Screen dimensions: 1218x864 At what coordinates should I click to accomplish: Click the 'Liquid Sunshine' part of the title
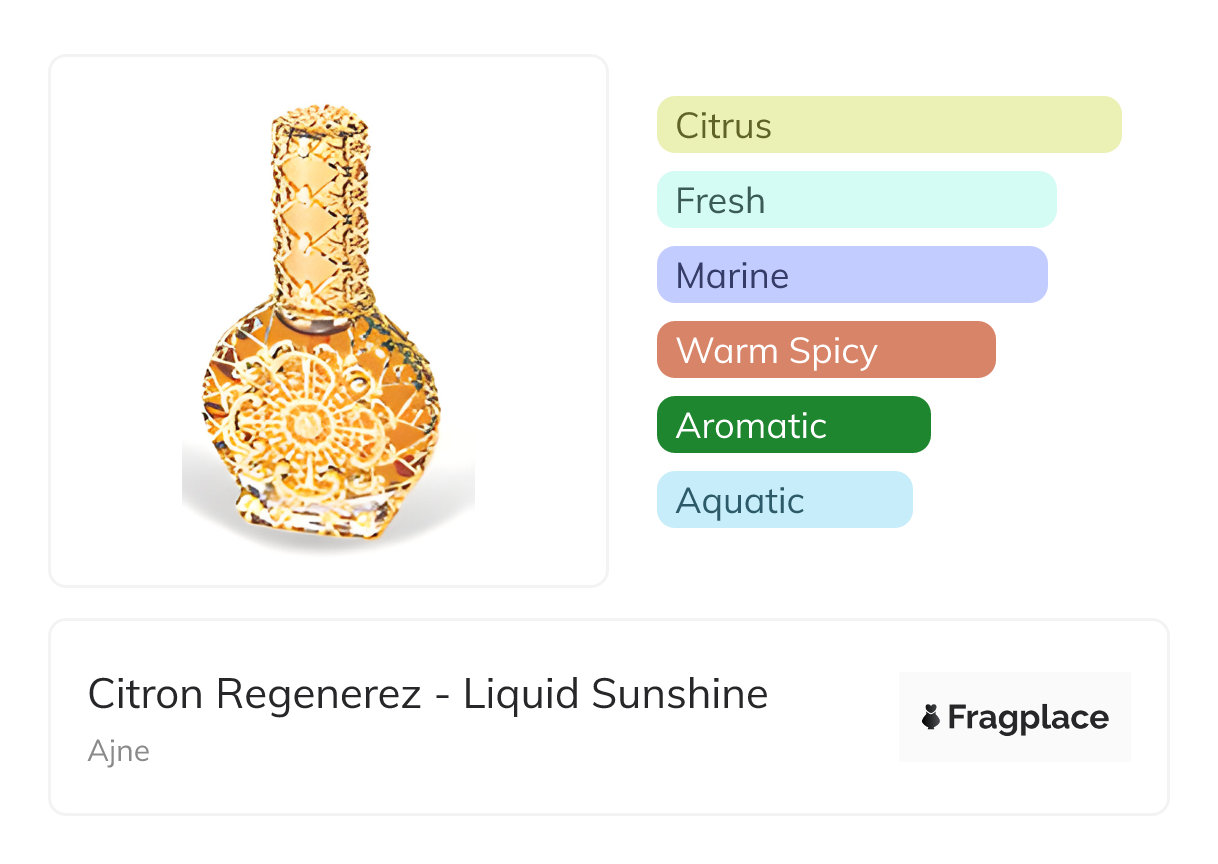coord(615,694)
